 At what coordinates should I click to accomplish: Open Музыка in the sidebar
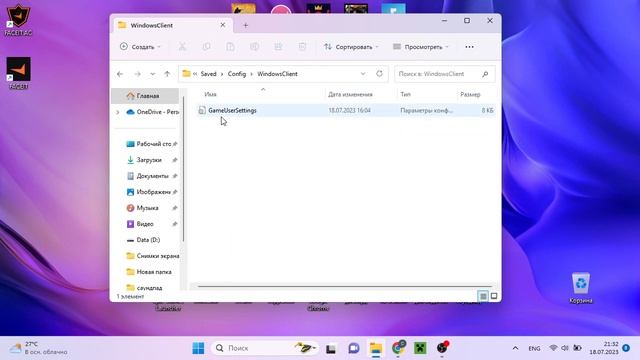click(151, 208)
